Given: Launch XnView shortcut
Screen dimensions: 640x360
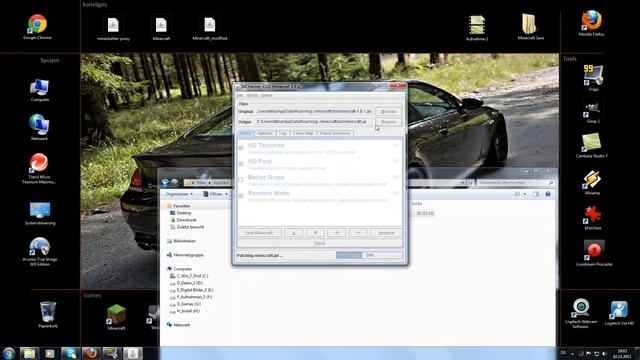Looking at the screenshot, I should (x=592, y=218).
